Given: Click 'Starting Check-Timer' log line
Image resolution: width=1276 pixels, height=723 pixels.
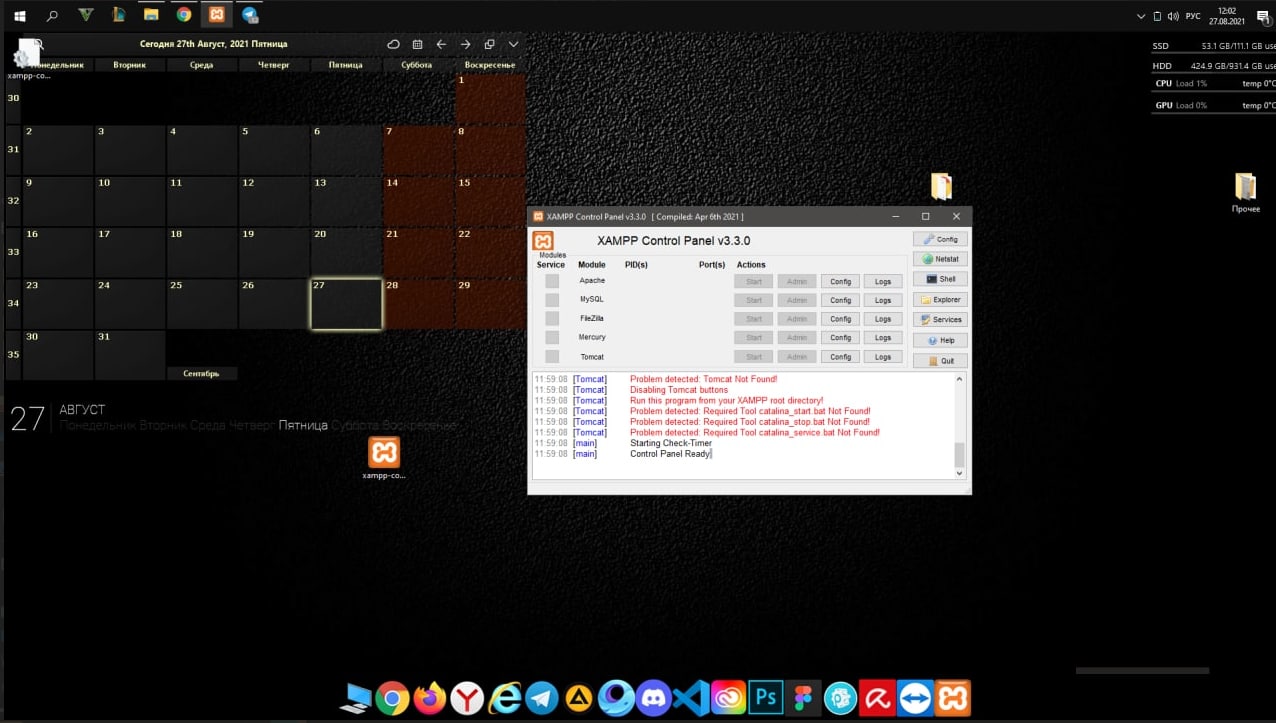Looking at the screenshot, I should pos(672,443).
